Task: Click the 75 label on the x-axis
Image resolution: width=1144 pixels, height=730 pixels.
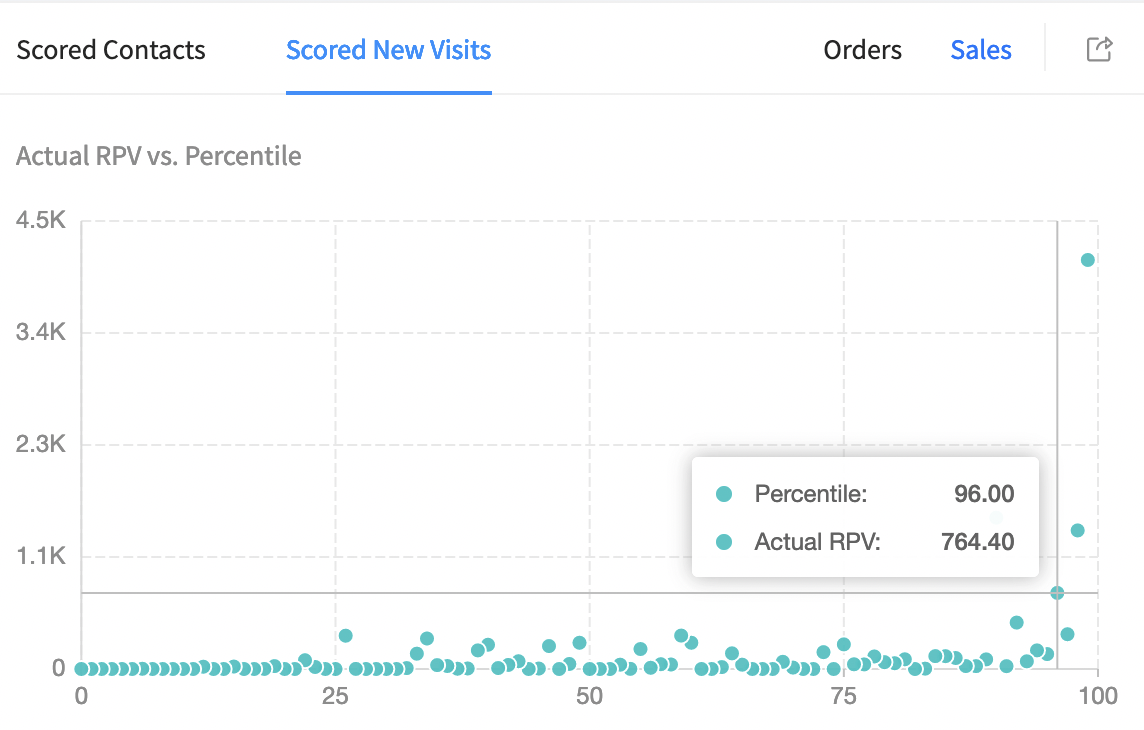Action: [x=844, y=696]
